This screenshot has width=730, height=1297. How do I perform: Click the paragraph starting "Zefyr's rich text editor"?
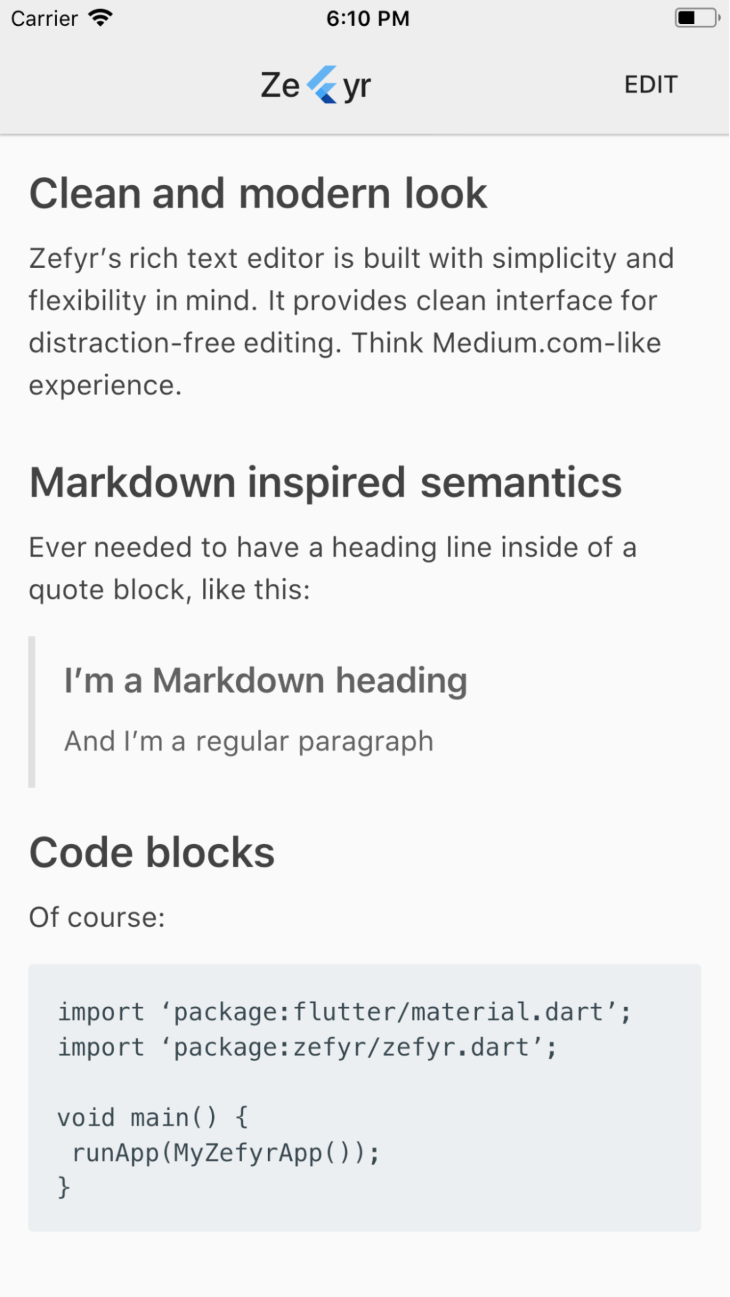click(351, 300)
